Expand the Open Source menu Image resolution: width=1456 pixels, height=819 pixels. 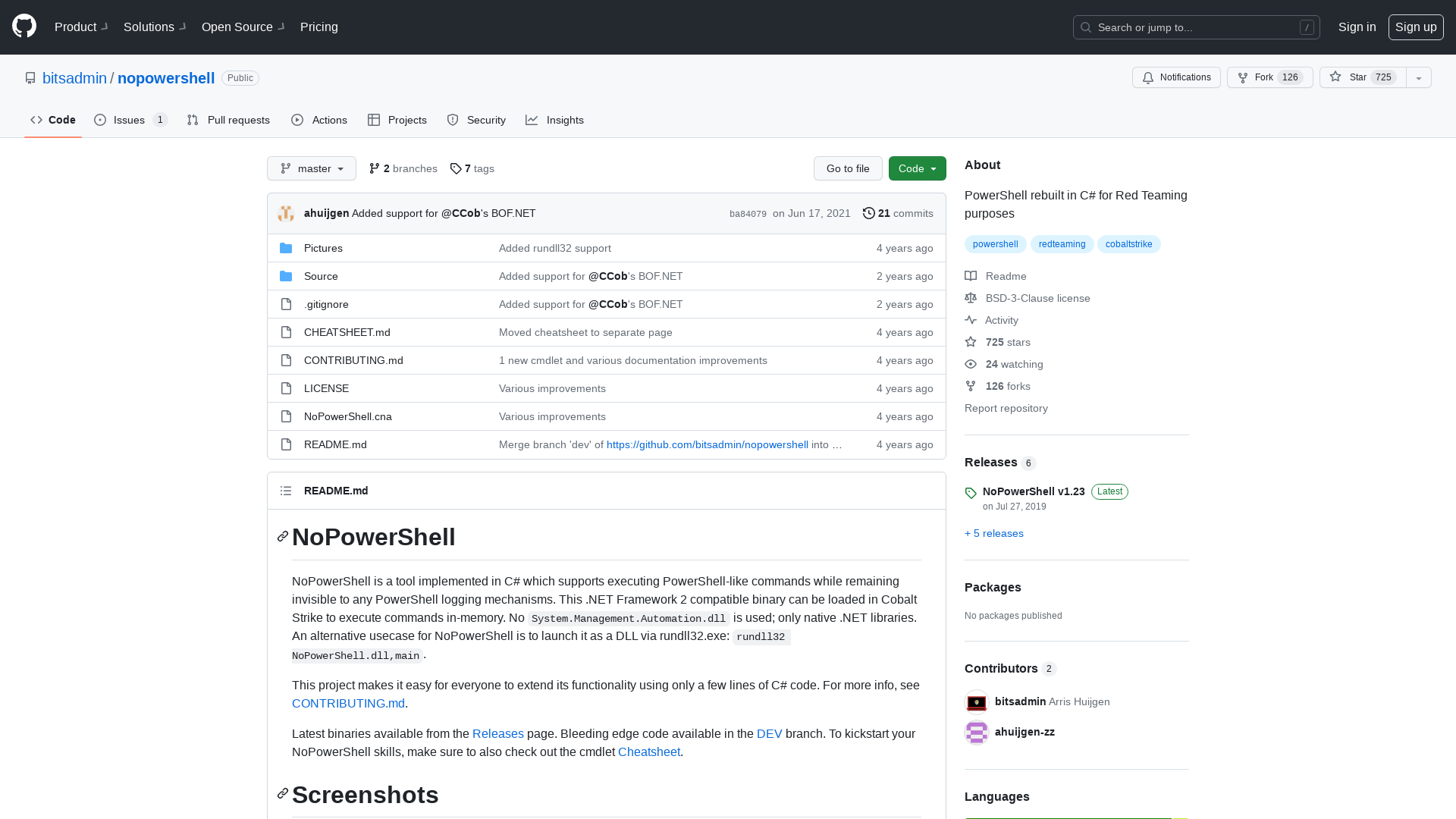(x=243, y=27)
